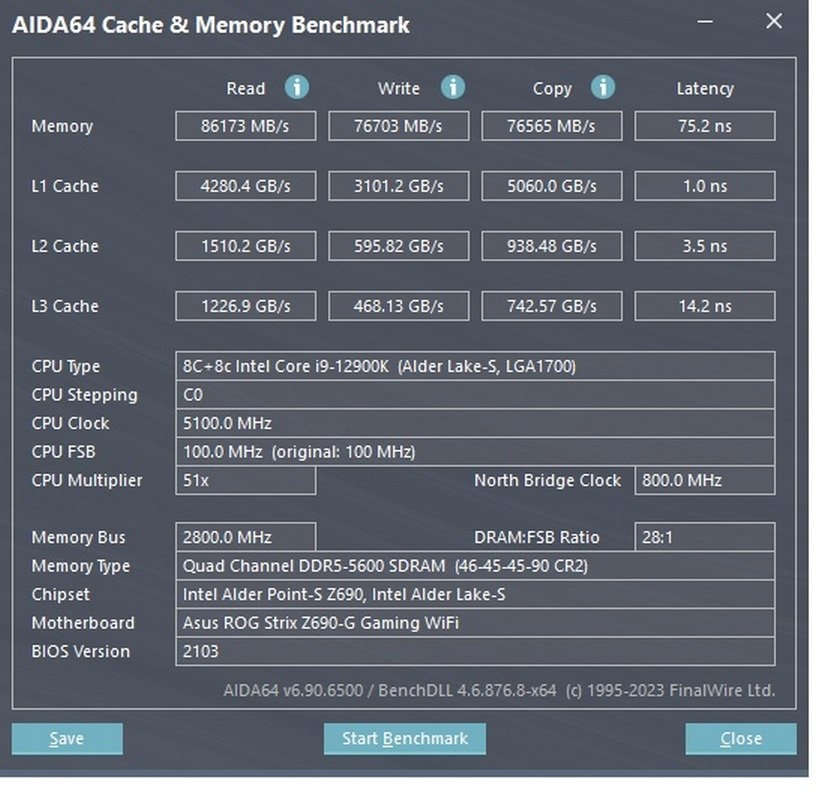This screenshot has width=825, height=792.
Task: Select the Memory Copy value 76565 MB/s
Action: [x=552, y=126]
